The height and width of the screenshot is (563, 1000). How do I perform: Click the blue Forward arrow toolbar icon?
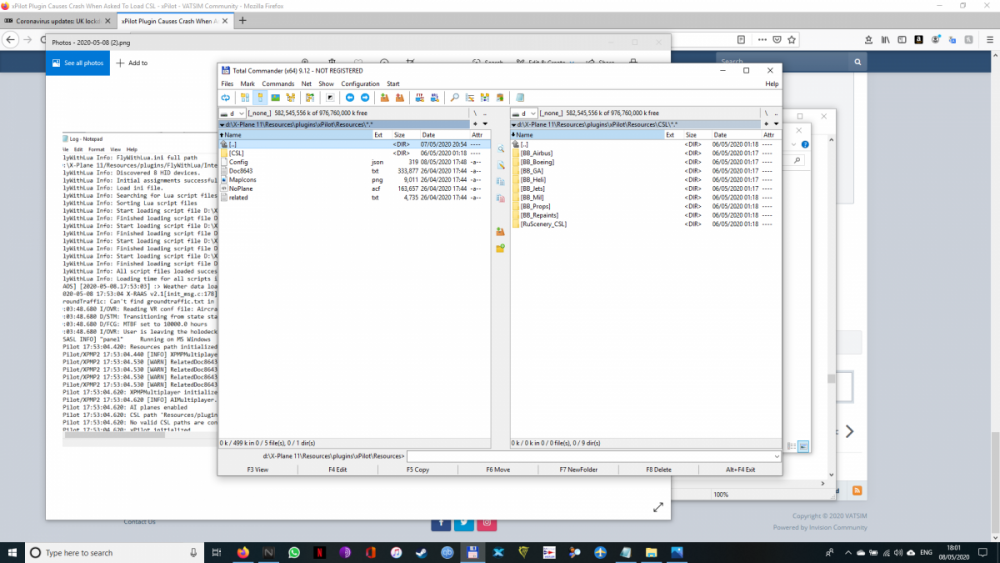[365, 98]
